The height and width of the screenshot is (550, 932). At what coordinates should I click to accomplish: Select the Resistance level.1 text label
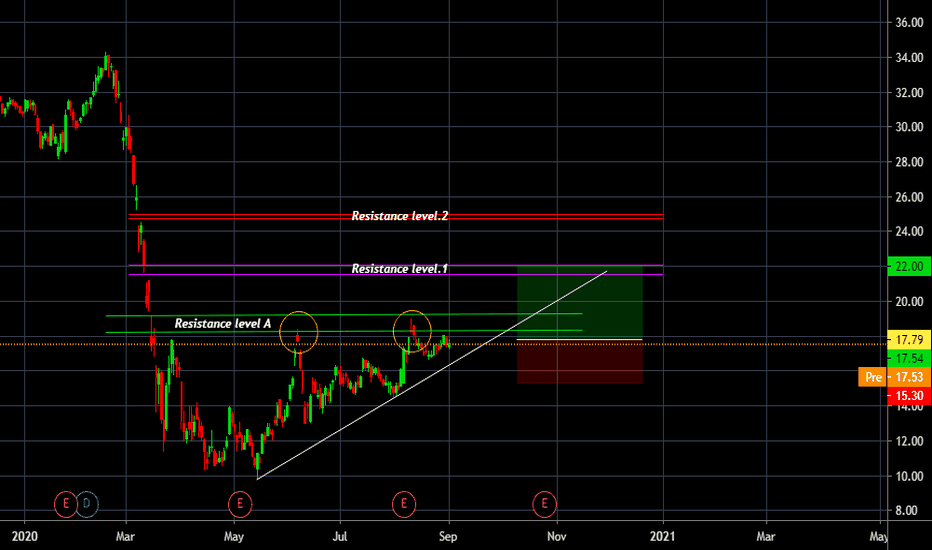(x=399, y=269)
